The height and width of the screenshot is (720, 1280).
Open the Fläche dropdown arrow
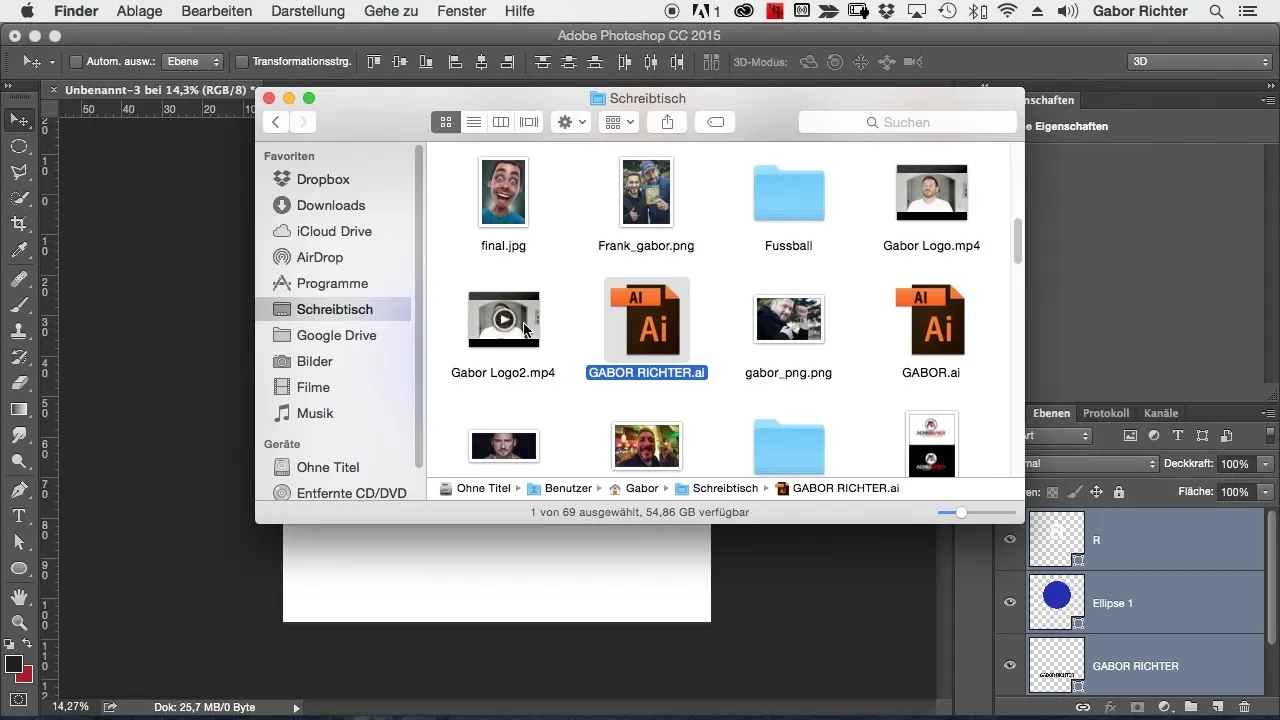[1266, 492]
